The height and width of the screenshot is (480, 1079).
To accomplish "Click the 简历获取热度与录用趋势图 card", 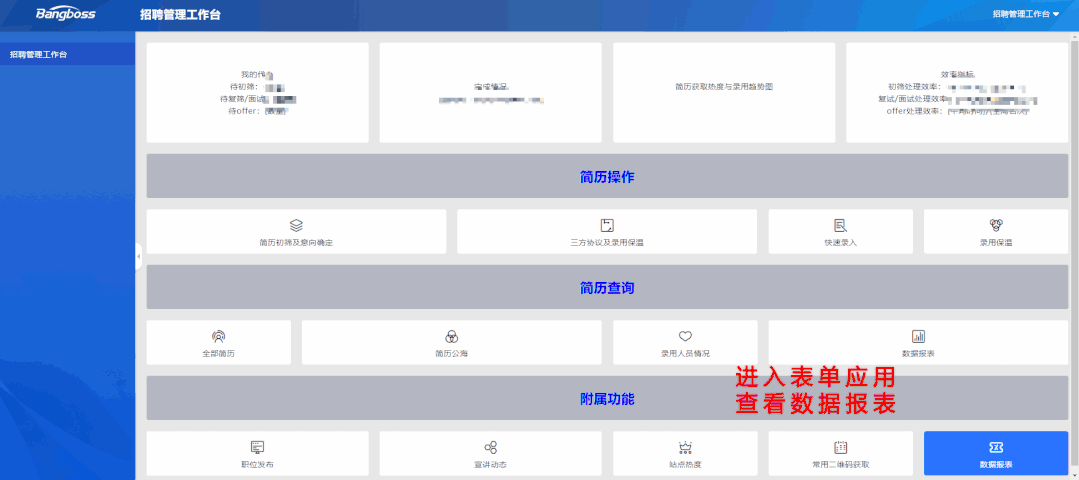I will [723, 92].
